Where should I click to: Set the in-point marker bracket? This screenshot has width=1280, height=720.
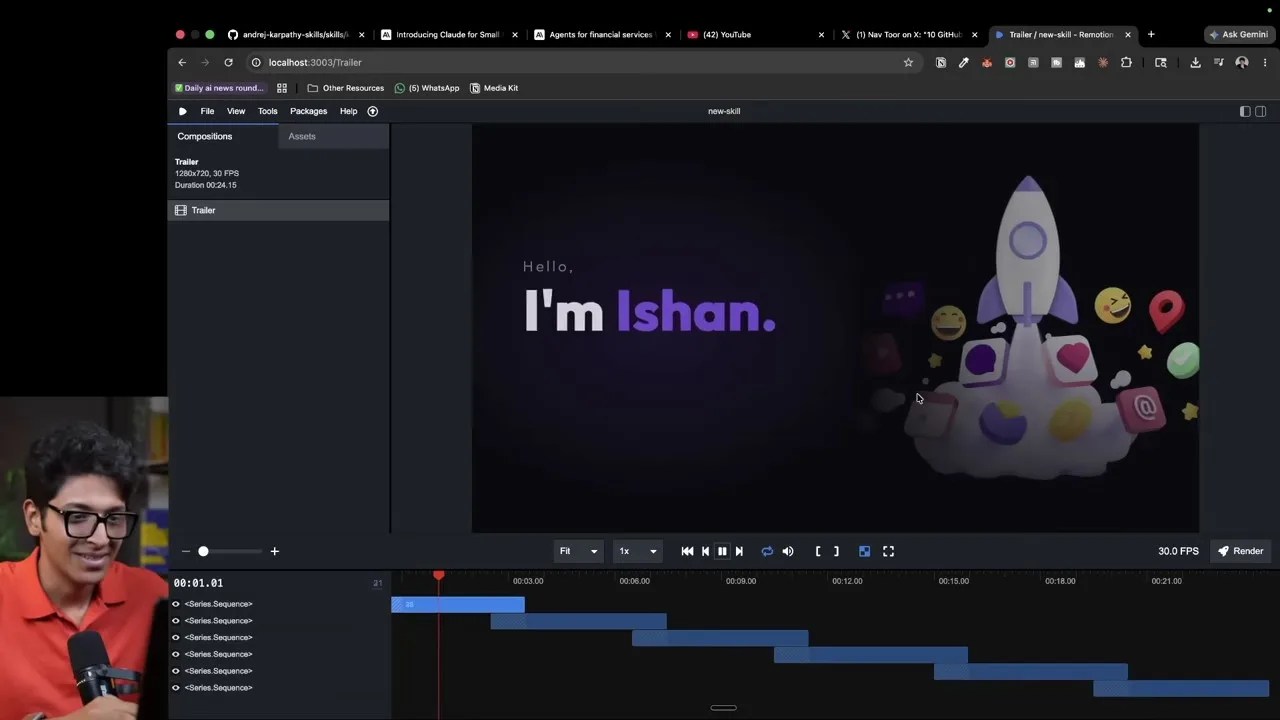click(818, 551)
